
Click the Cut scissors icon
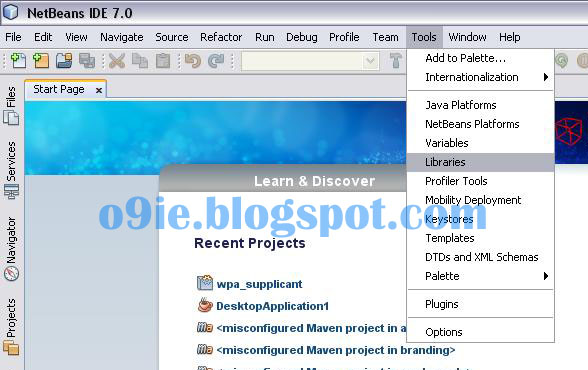click(117, 60)
